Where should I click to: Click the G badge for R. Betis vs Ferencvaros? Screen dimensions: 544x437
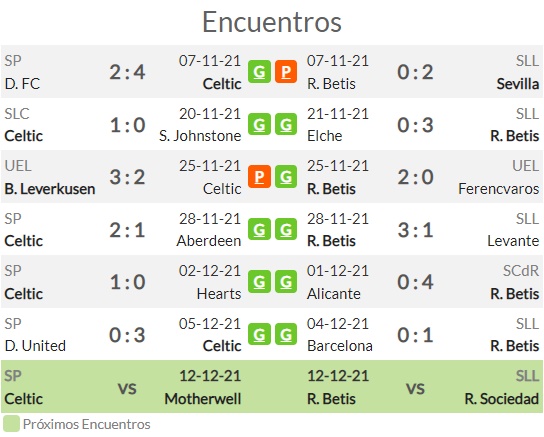[x=286, y=177]
